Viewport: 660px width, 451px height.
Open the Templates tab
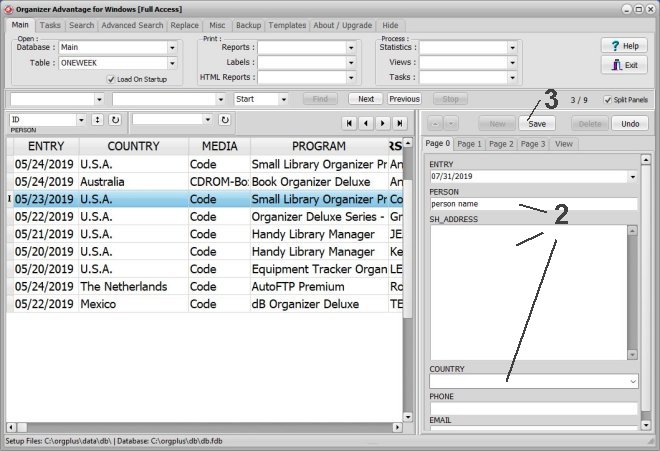(x=287, y=25)
